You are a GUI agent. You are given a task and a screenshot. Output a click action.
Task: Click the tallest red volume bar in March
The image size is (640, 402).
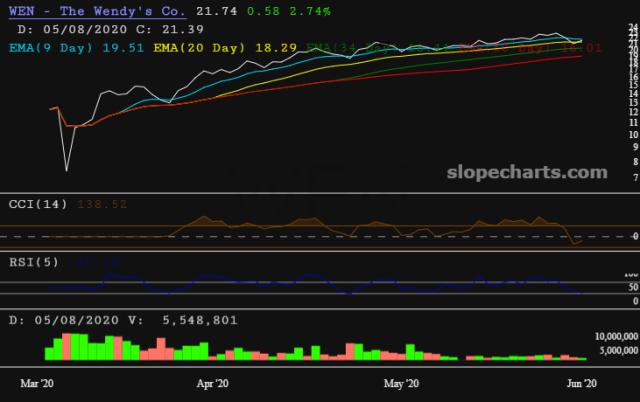click(x=66, y=346)
